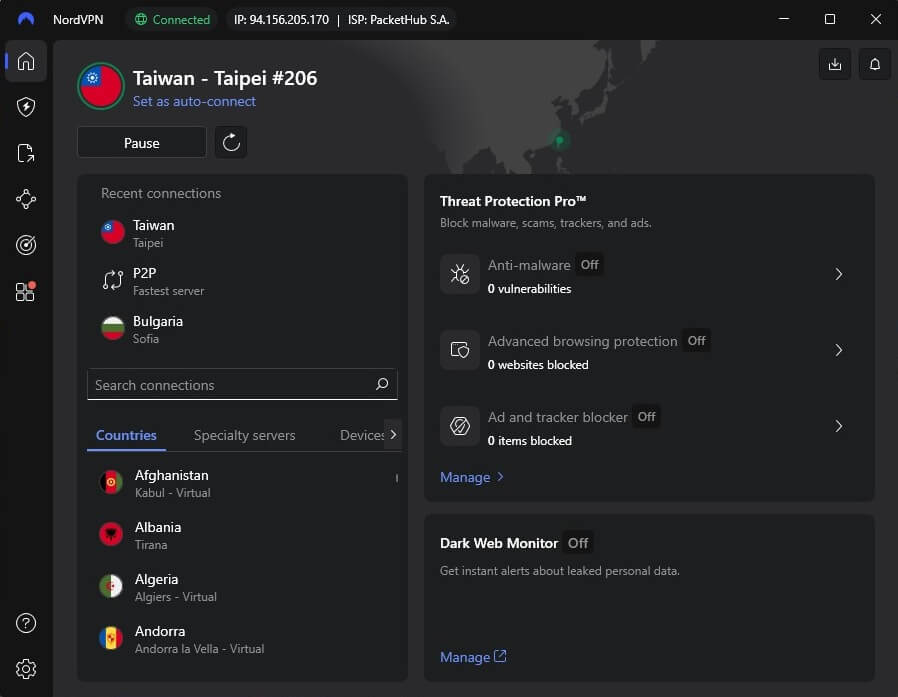This screenshot has width=898, height=697.
Task: Expand the Ad and tracker blocker chevron
Action: pos(839,427)
